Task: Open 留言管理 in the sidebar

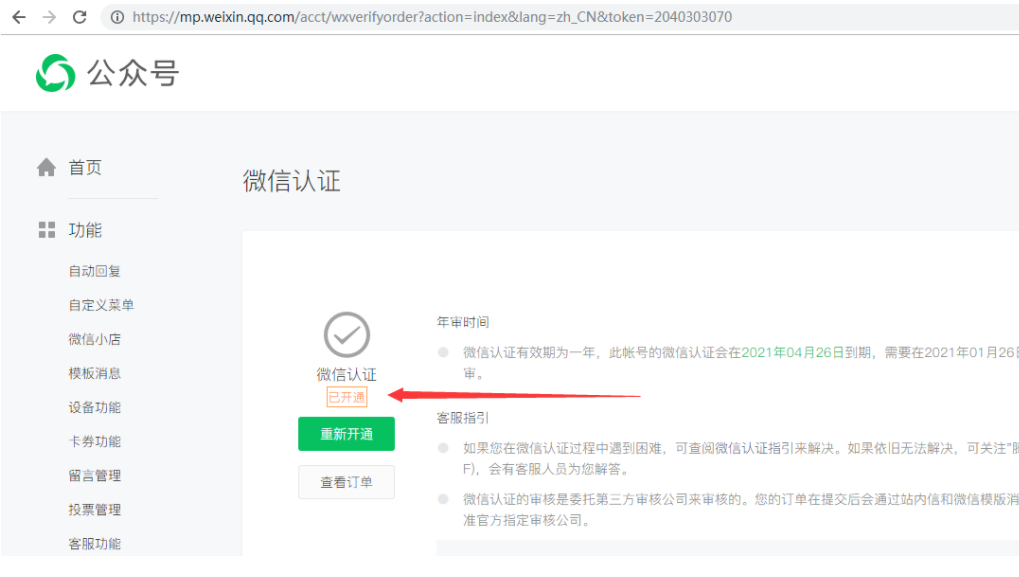Action: click(x=94, y=475)
